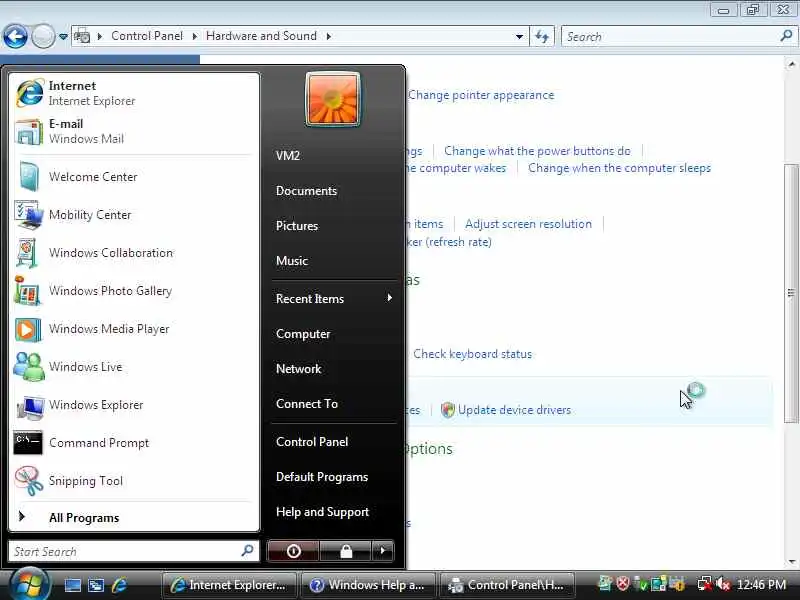Launch Command Prompt
This screenshot has width=800, height=600.
point(134,443)
